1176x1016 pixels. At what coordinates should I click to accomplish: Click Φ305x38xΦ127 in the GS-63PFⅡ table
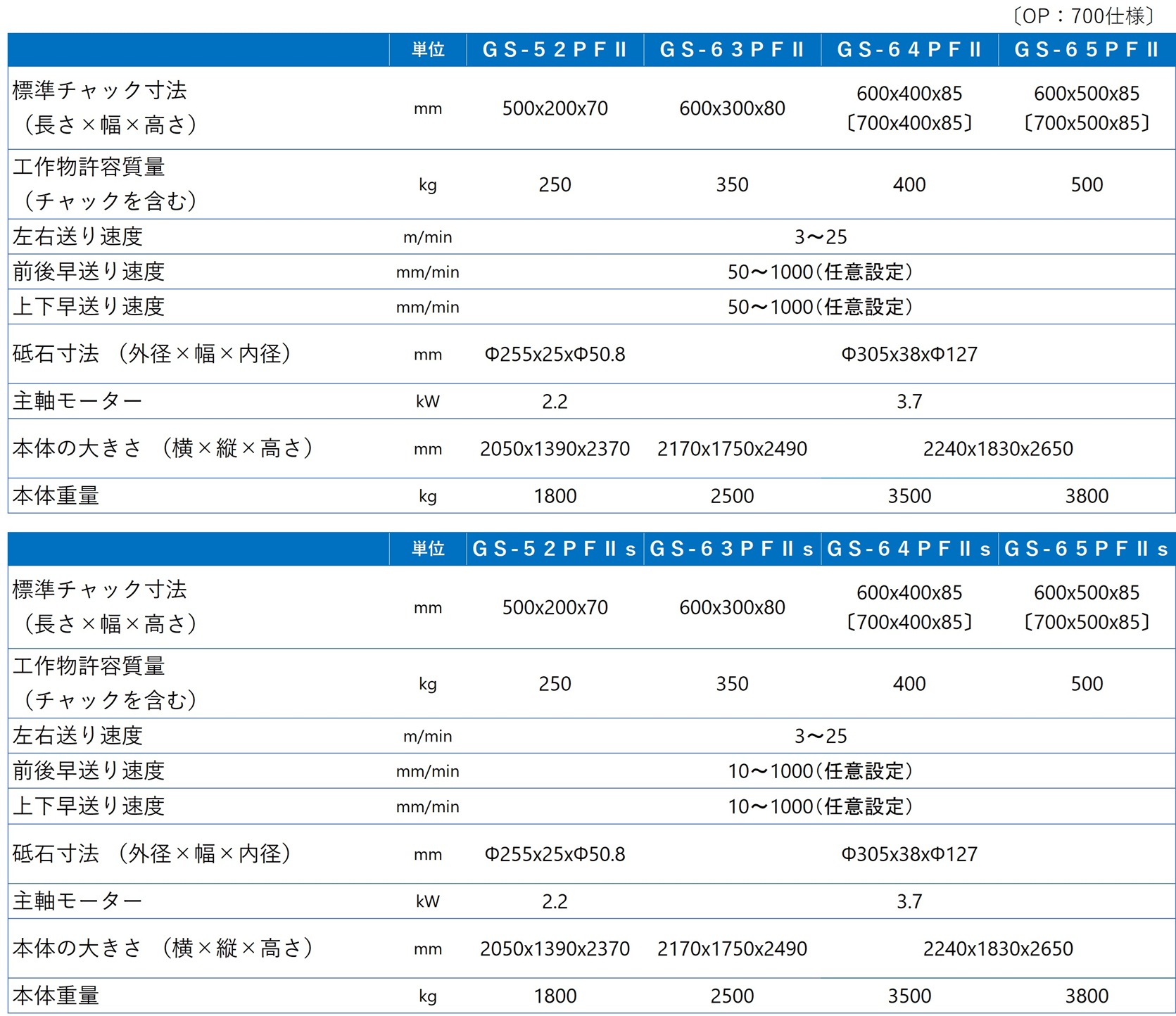tap(909, 355)
